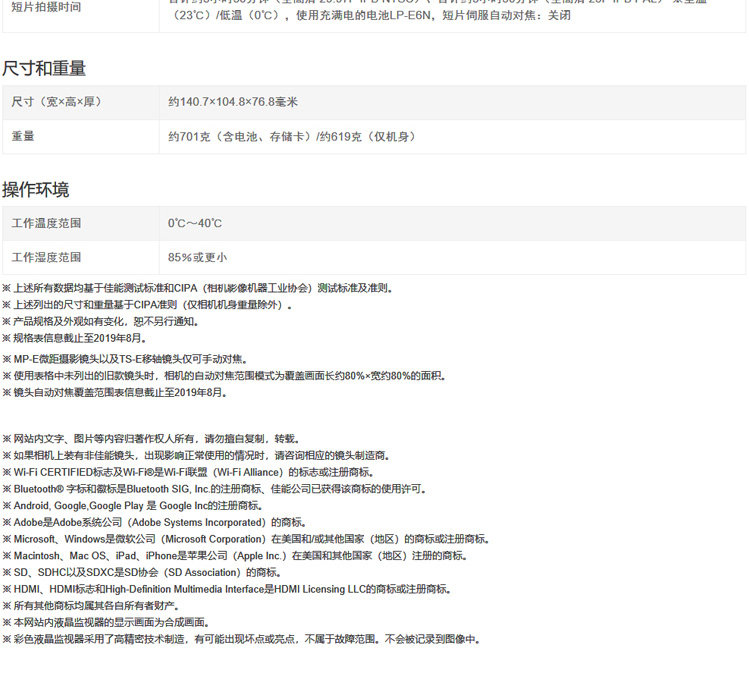Screen dimensions: 749x675
Task: Click the Macintosh、Mac OS Apple note
Action: click(x=235, y=556)
